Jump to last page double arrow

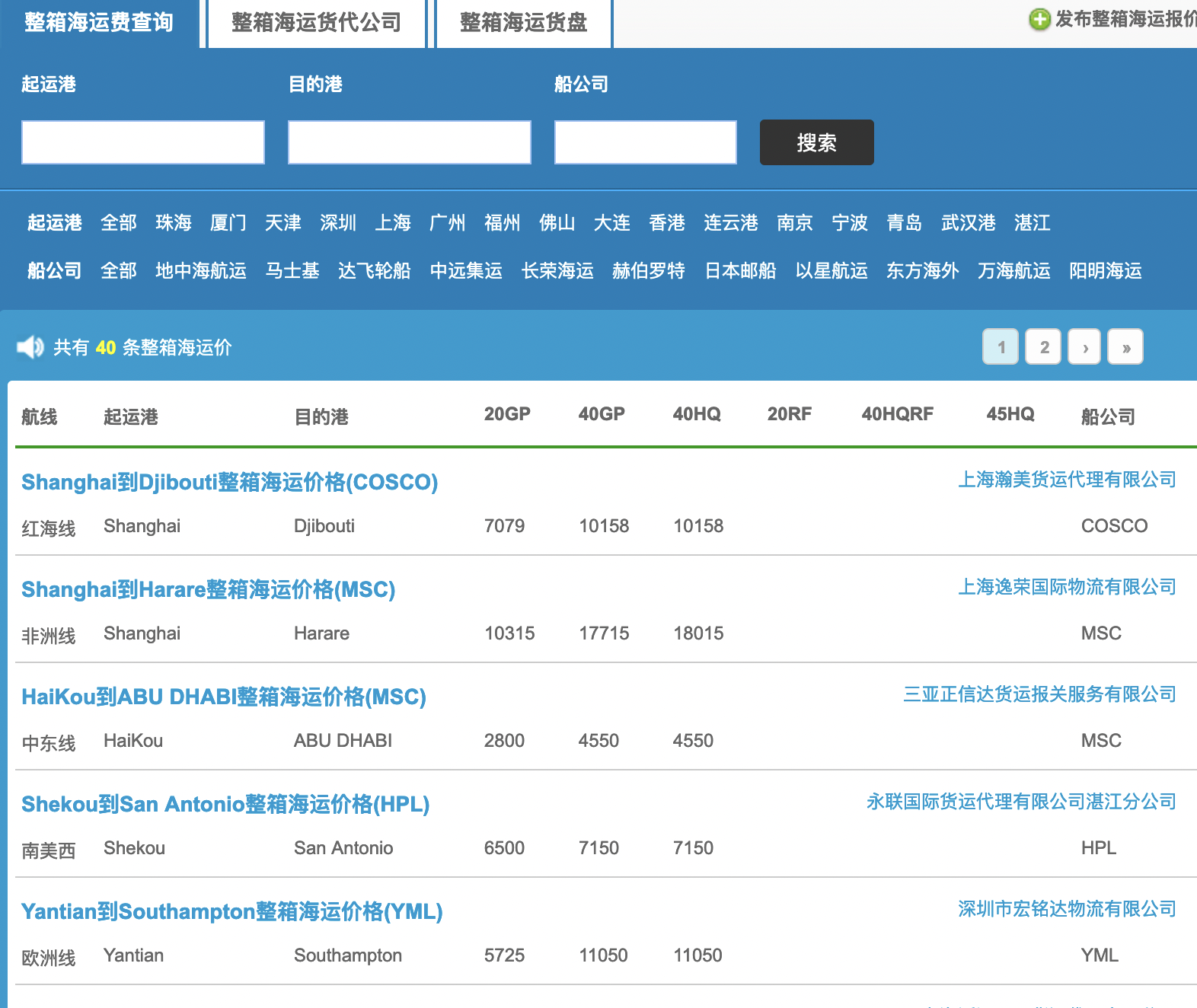point(1125,347)
